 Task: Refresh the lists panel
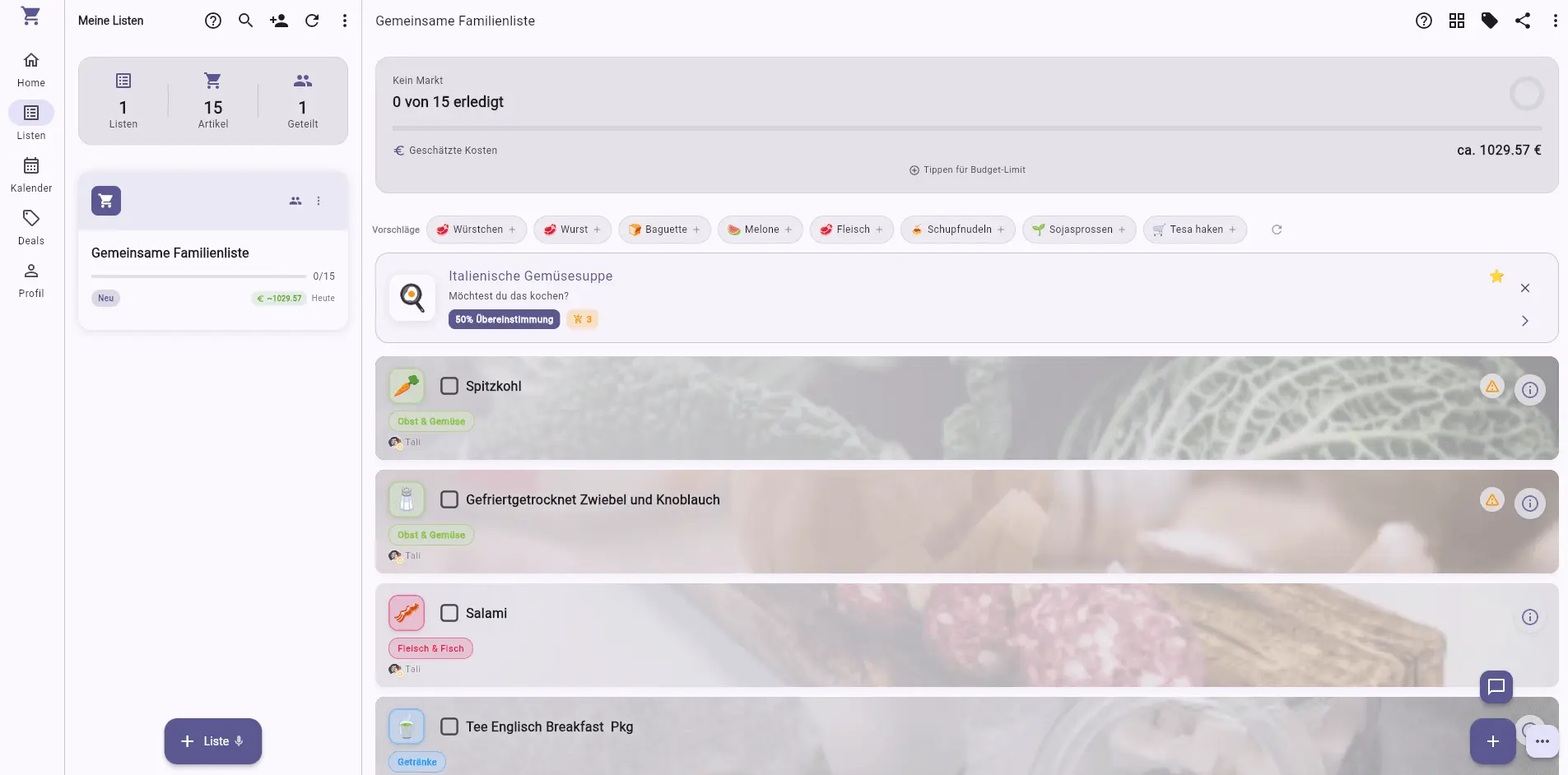pos(312,21)
